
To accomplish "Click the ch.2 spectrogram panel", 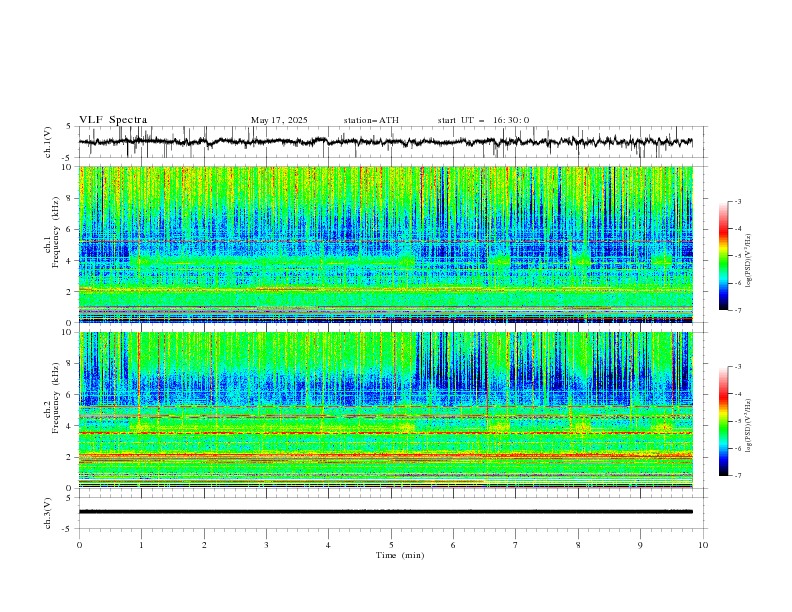I will point(386,410).
